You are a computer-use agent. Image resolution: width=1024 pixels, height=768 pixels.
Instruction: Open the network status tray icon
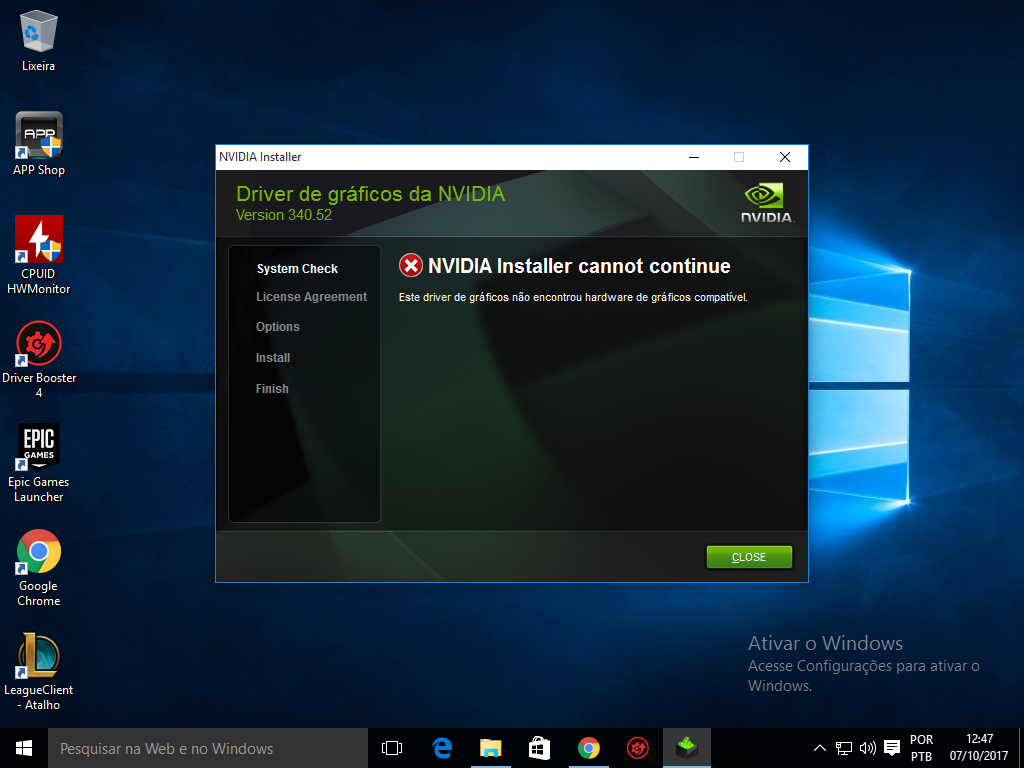844,748
